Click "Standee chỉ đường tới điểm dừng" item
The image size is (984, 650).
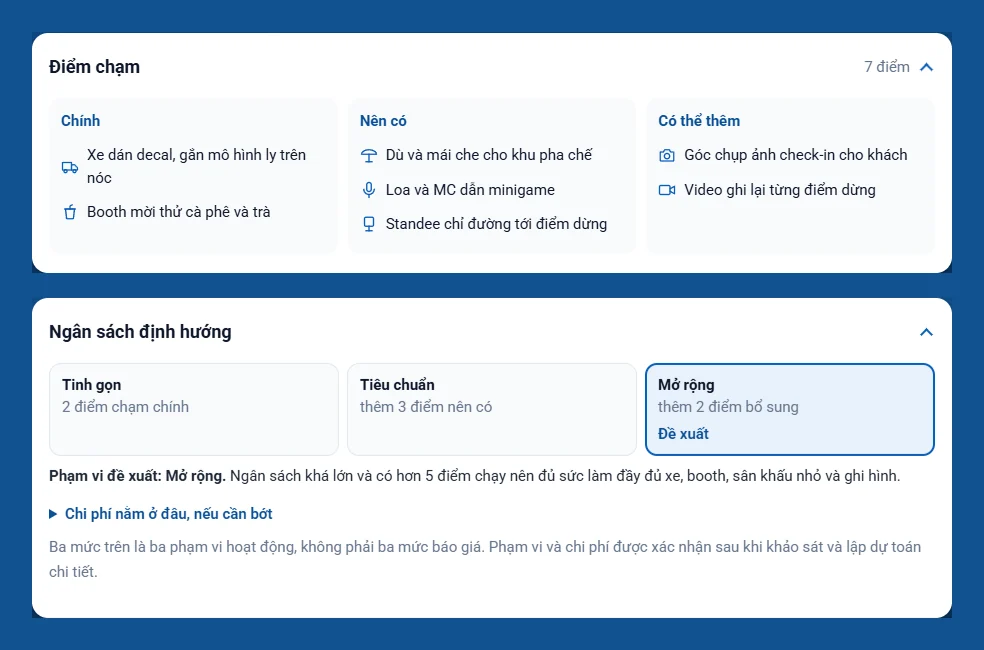point(496,224)
